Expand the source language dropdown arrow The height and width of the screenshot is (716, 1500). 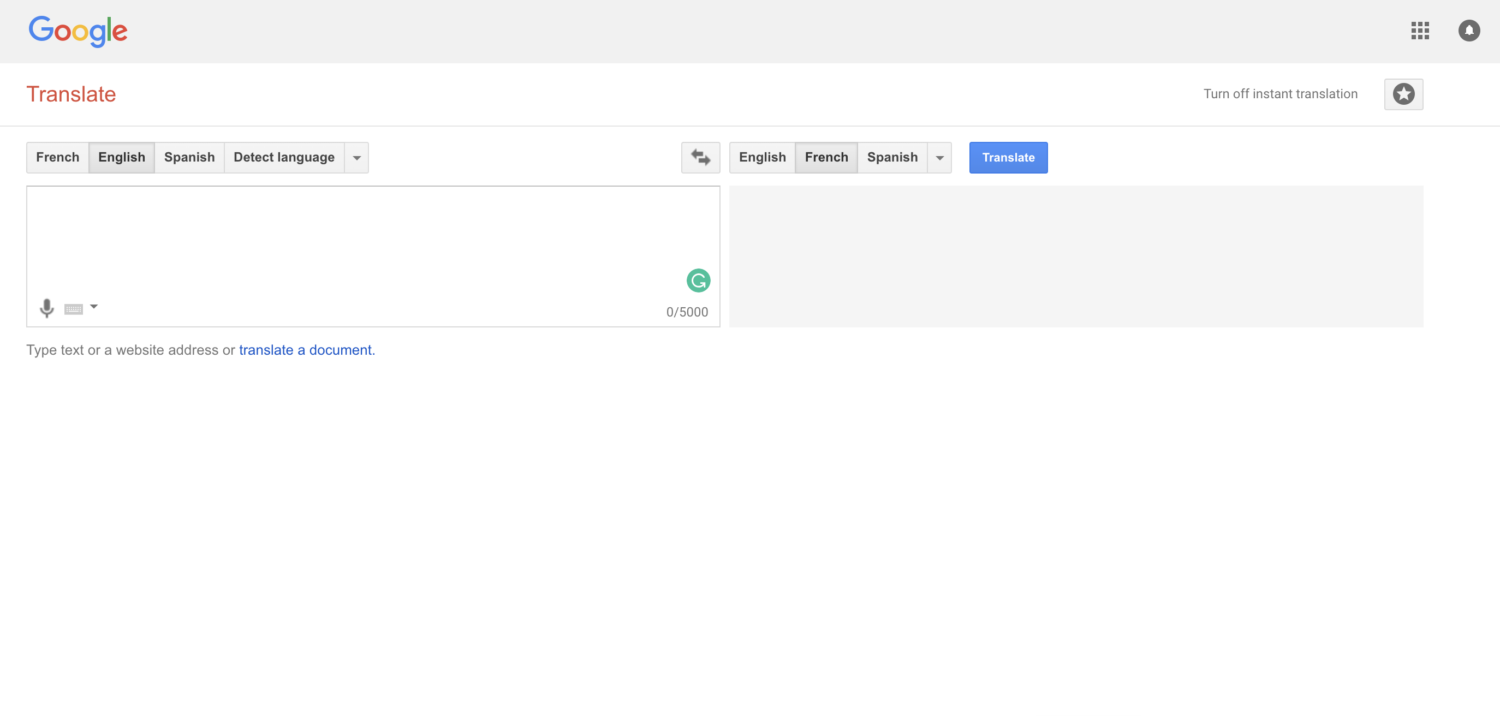click(x=357, y=158)
